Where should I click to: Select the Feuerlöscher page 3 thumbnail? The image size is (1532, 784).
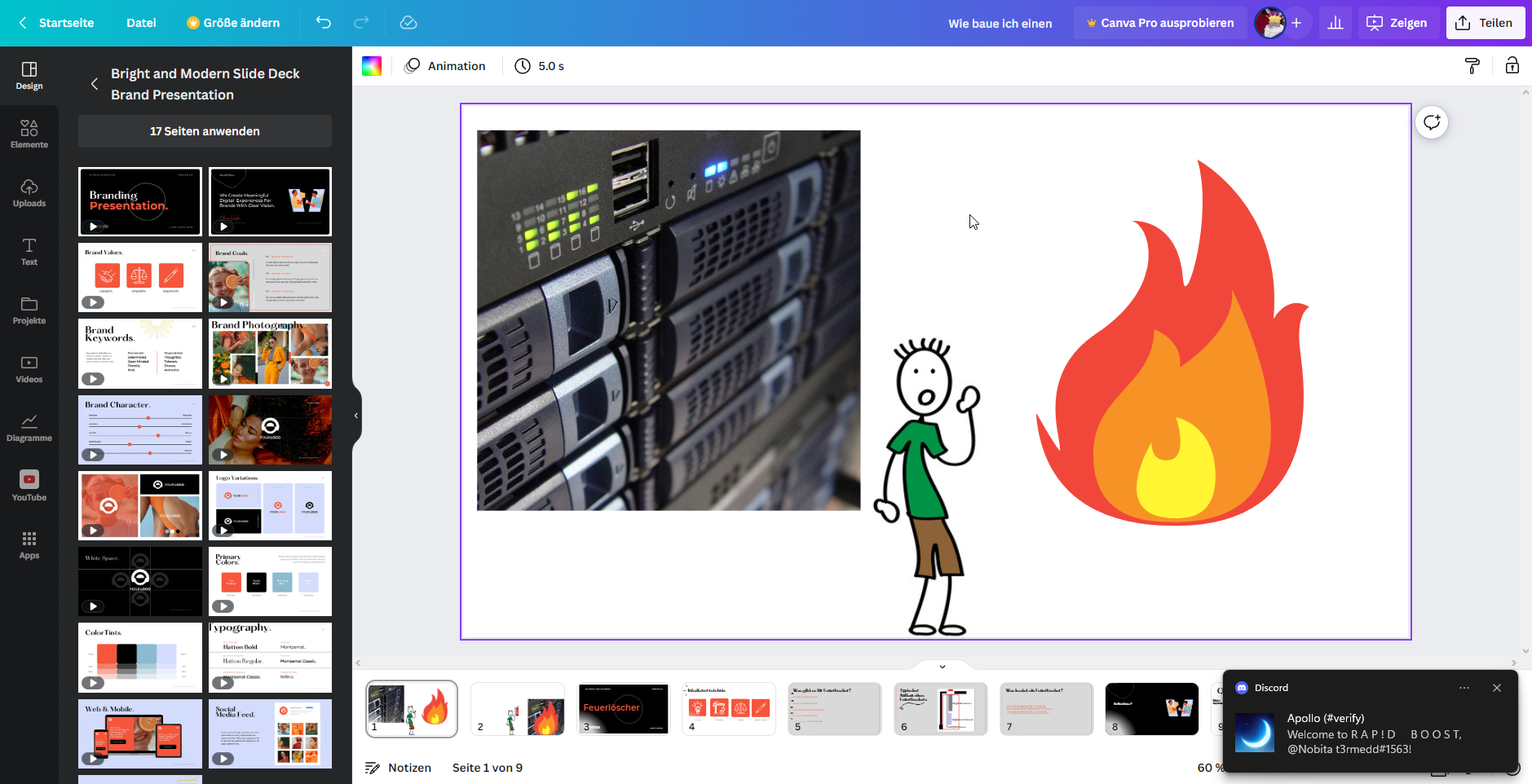click(623, 709)
